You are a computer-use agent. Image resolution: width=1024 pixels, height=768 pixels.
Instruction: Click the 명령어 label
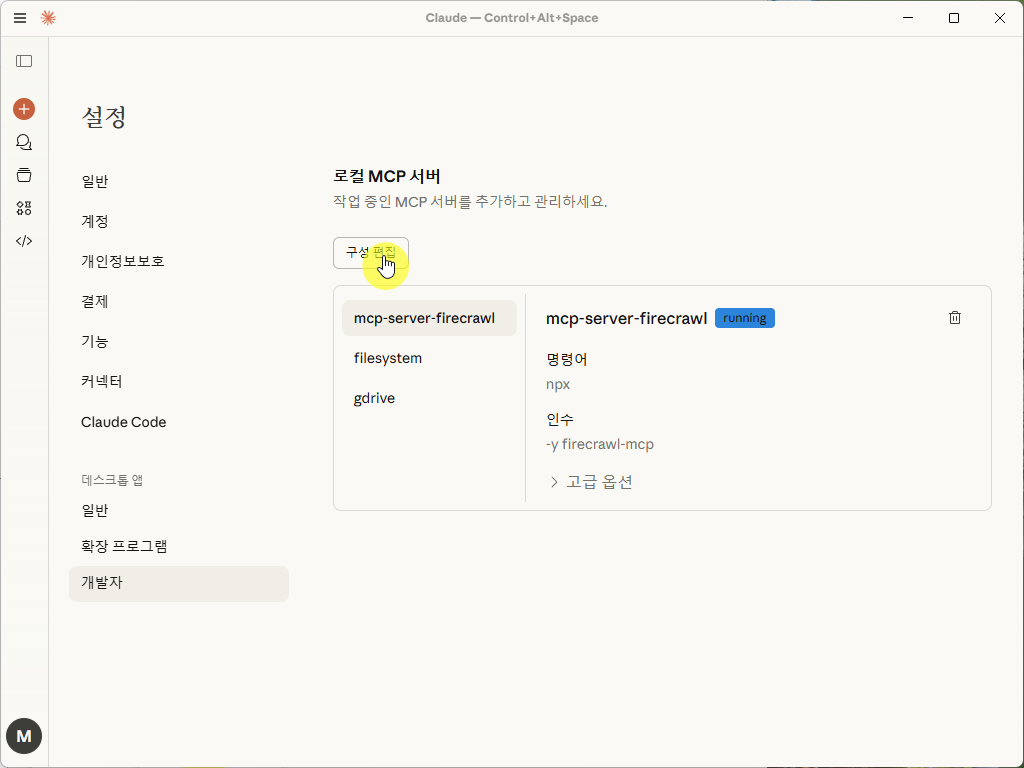pyautogui.click(x=566, y=360)
